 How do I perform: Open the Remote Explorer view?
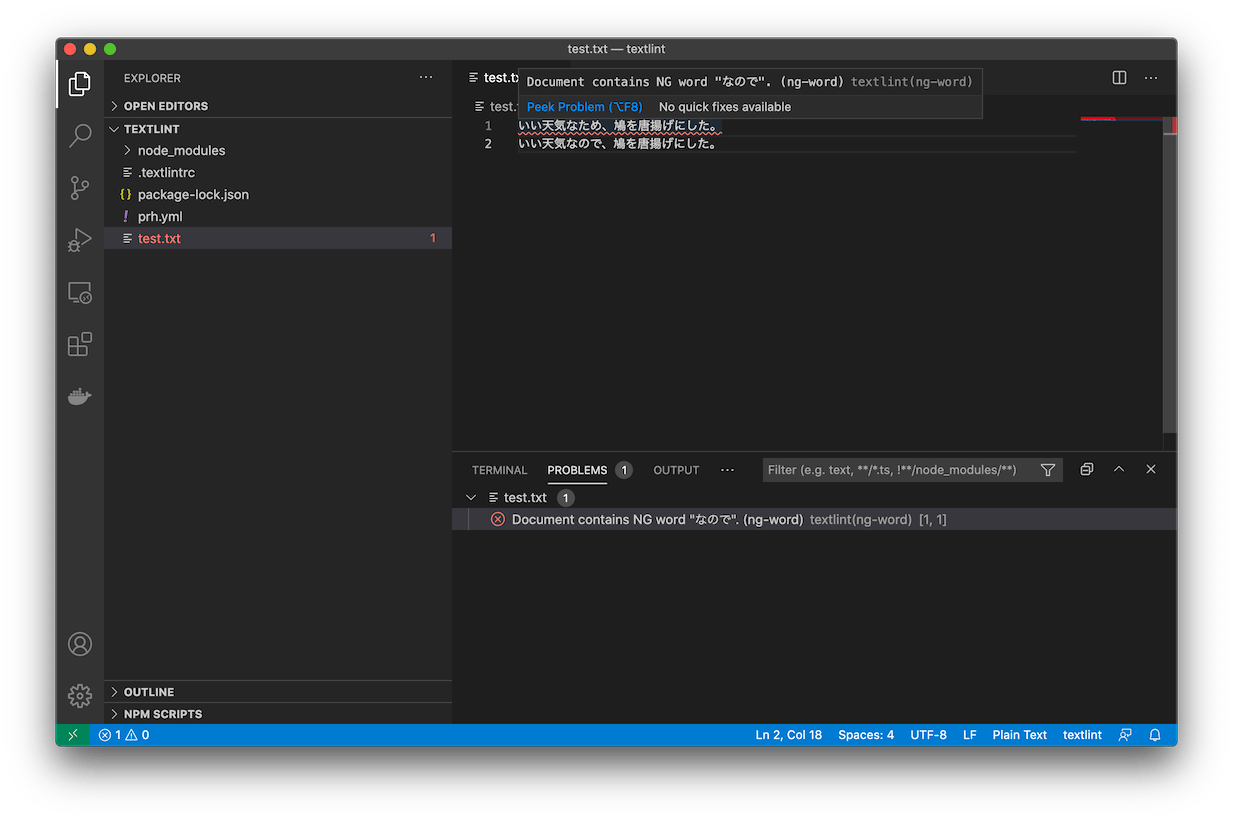click(x=80, y=293)
